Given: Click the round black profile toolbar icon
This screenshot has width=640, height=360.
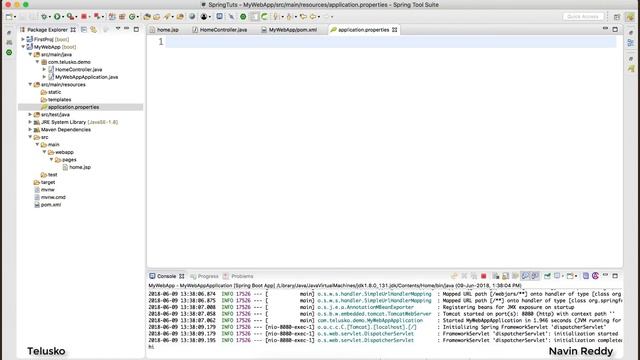Looking at the screenshot, I should click(x=204, y=17).
